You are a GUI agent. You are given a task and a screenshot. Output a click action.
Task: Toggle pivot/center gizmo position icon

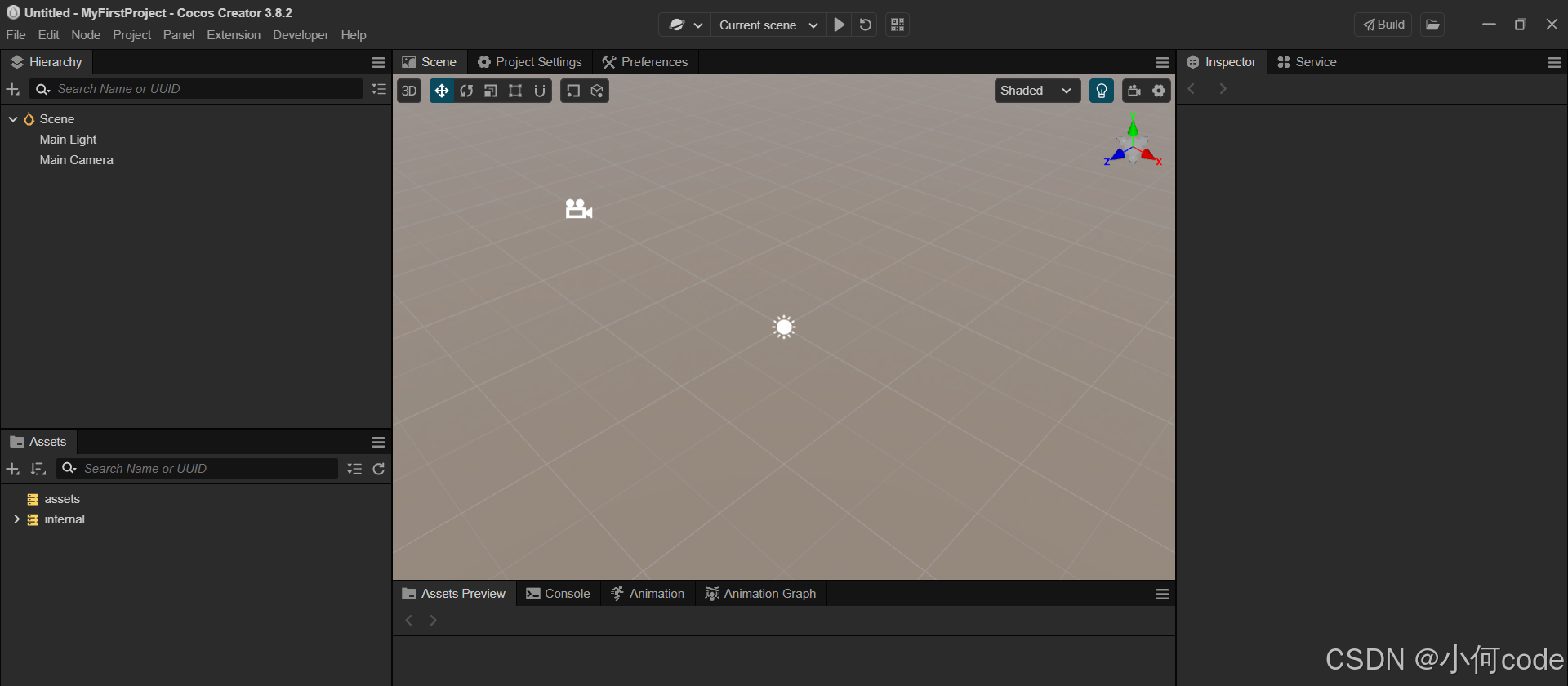tap(573, 91)
